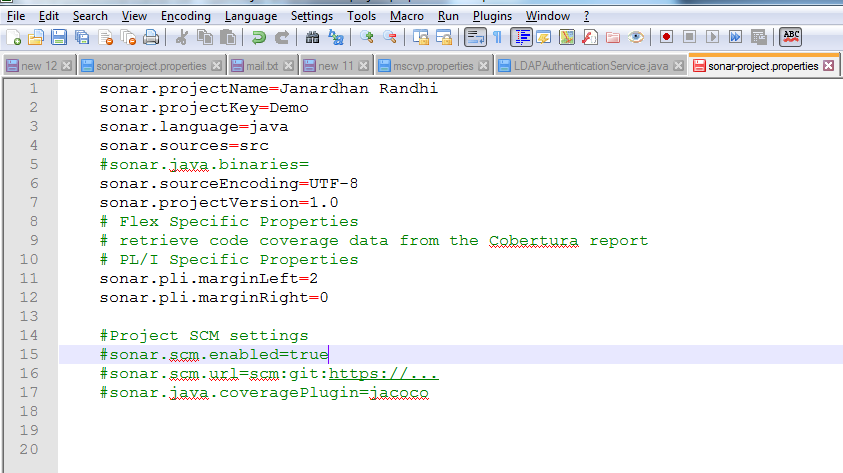
Task: Create a new file with New icon
Action: 13,37
